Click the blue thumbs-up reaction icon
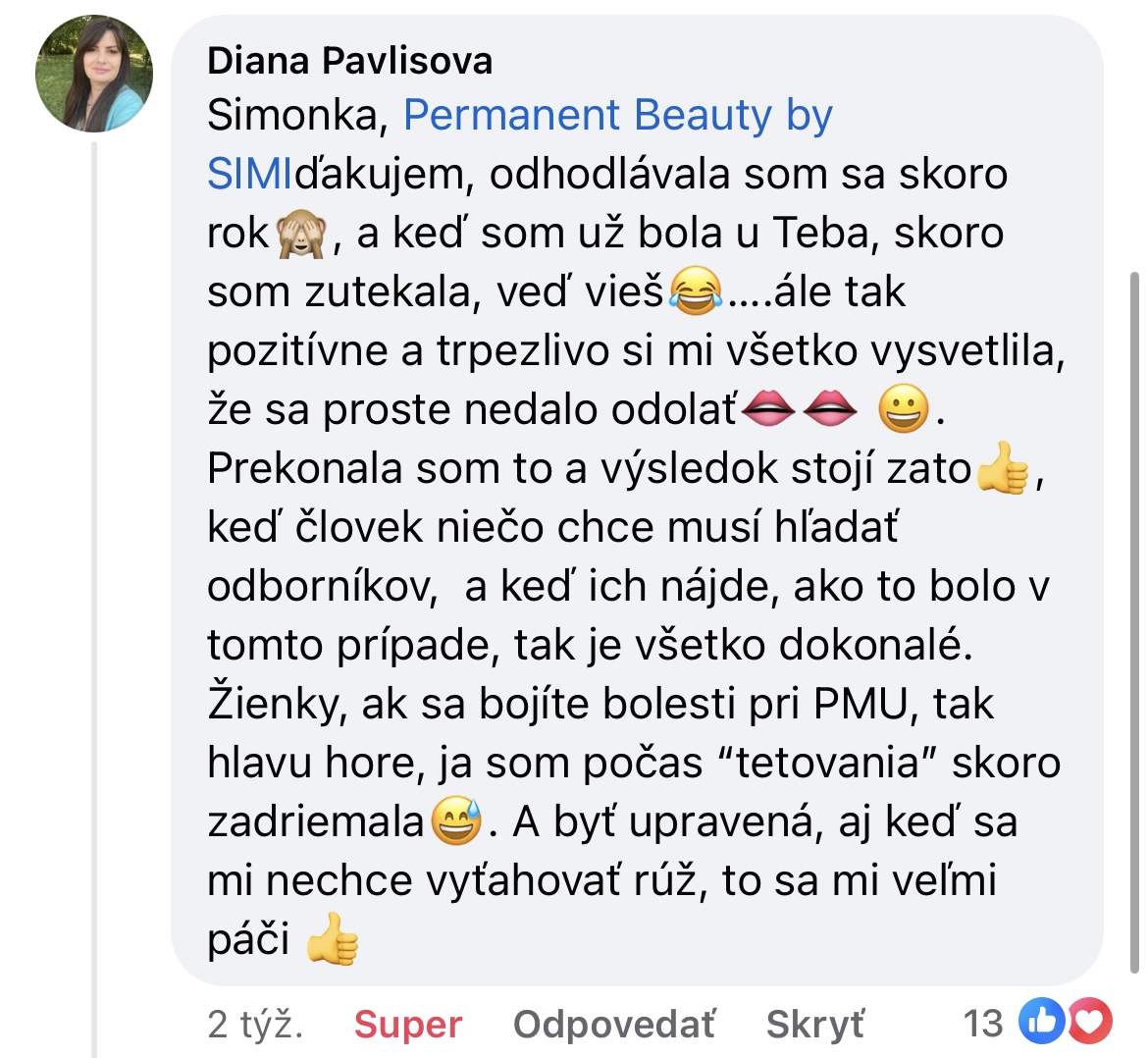 [x=1042, y=1021]
